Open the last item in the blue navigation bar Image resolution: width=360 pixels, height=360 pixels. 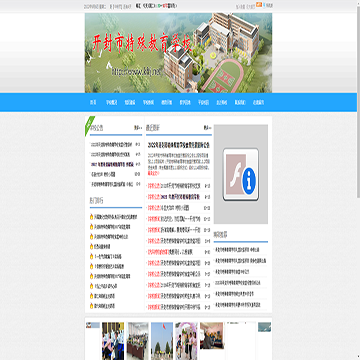(258, 103)
